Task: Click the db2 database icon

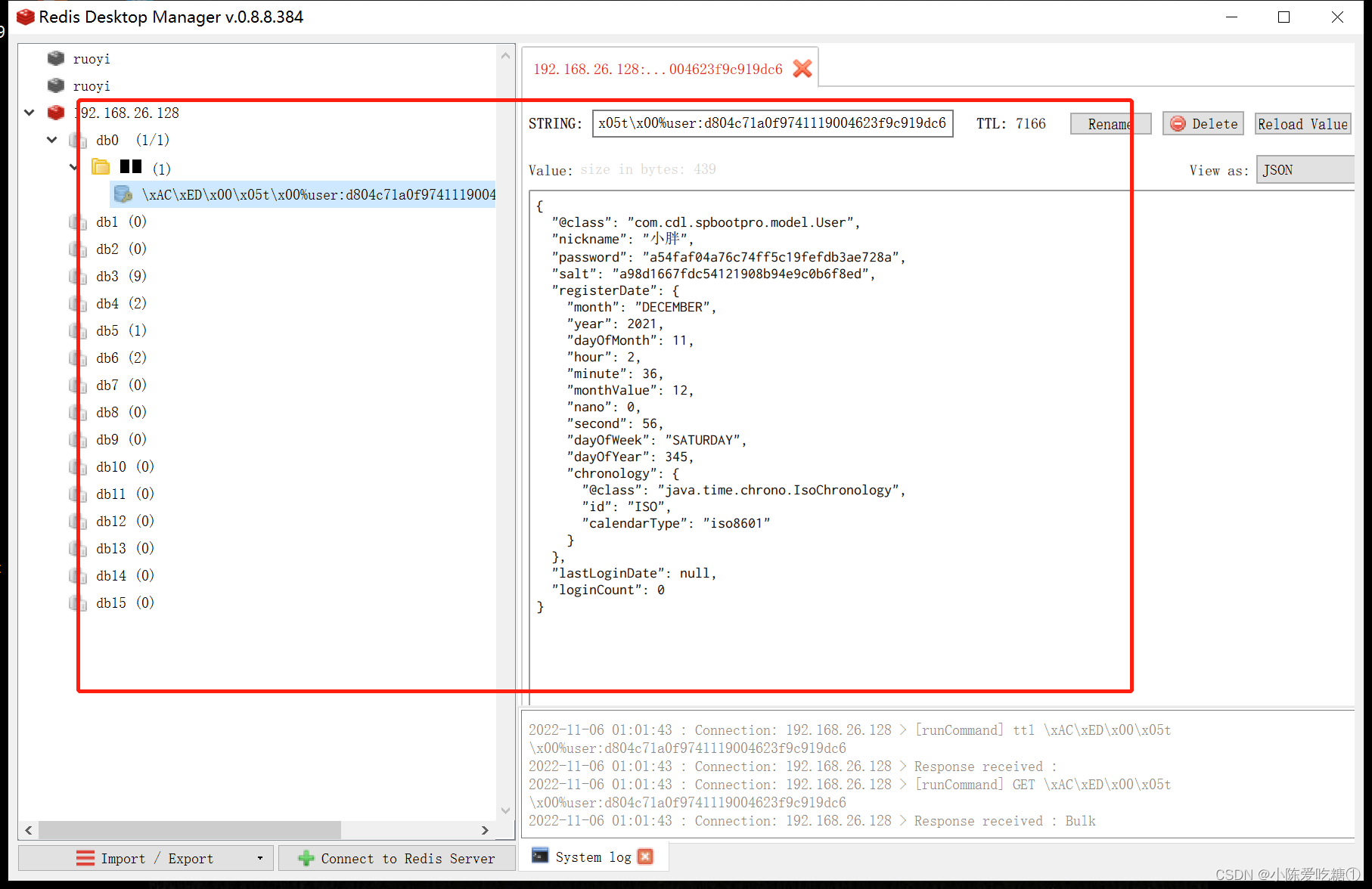Action: pos(77,249)
